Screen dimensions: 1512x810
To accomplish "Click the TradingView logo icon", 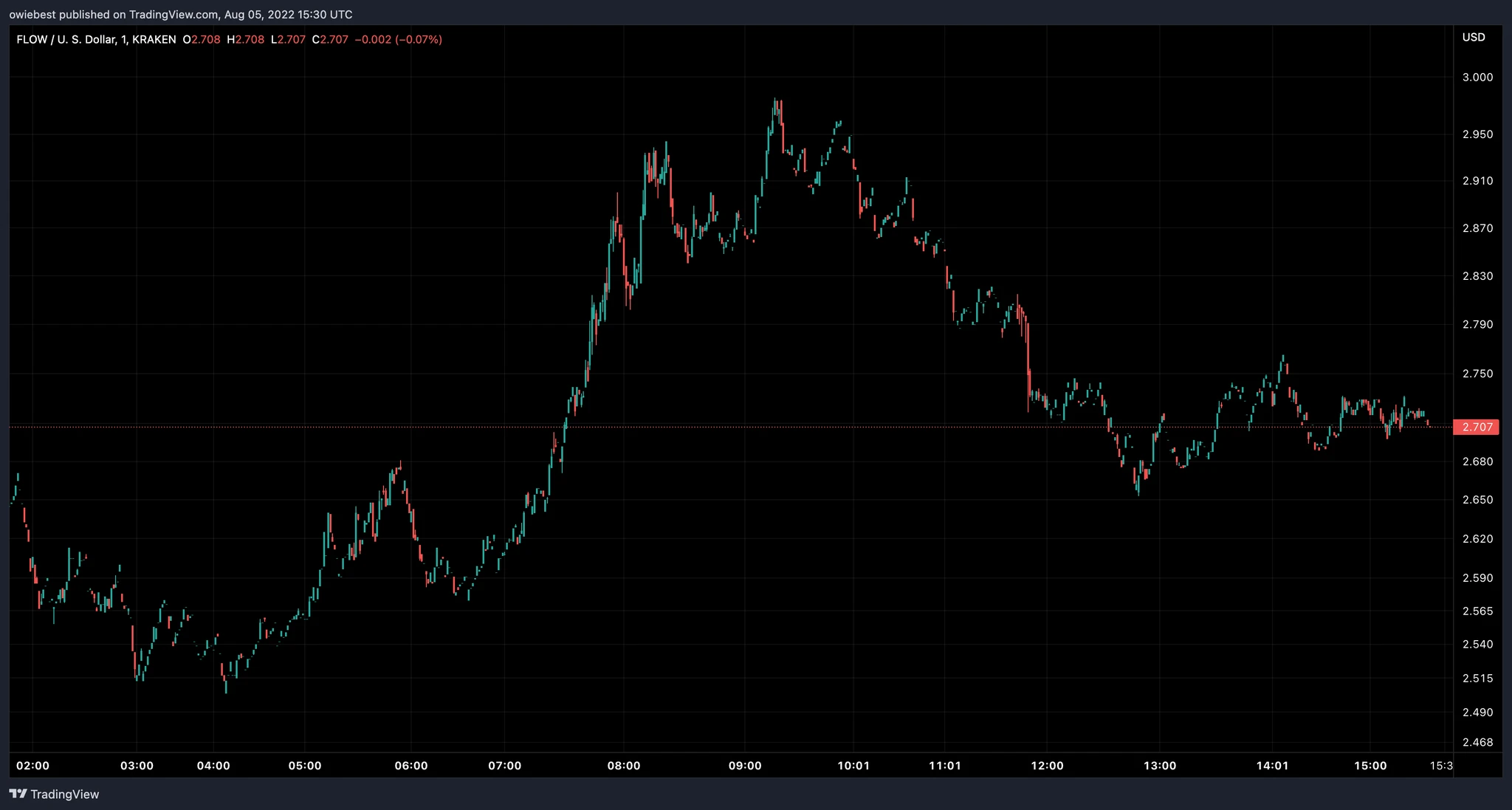I will [18, 794].
